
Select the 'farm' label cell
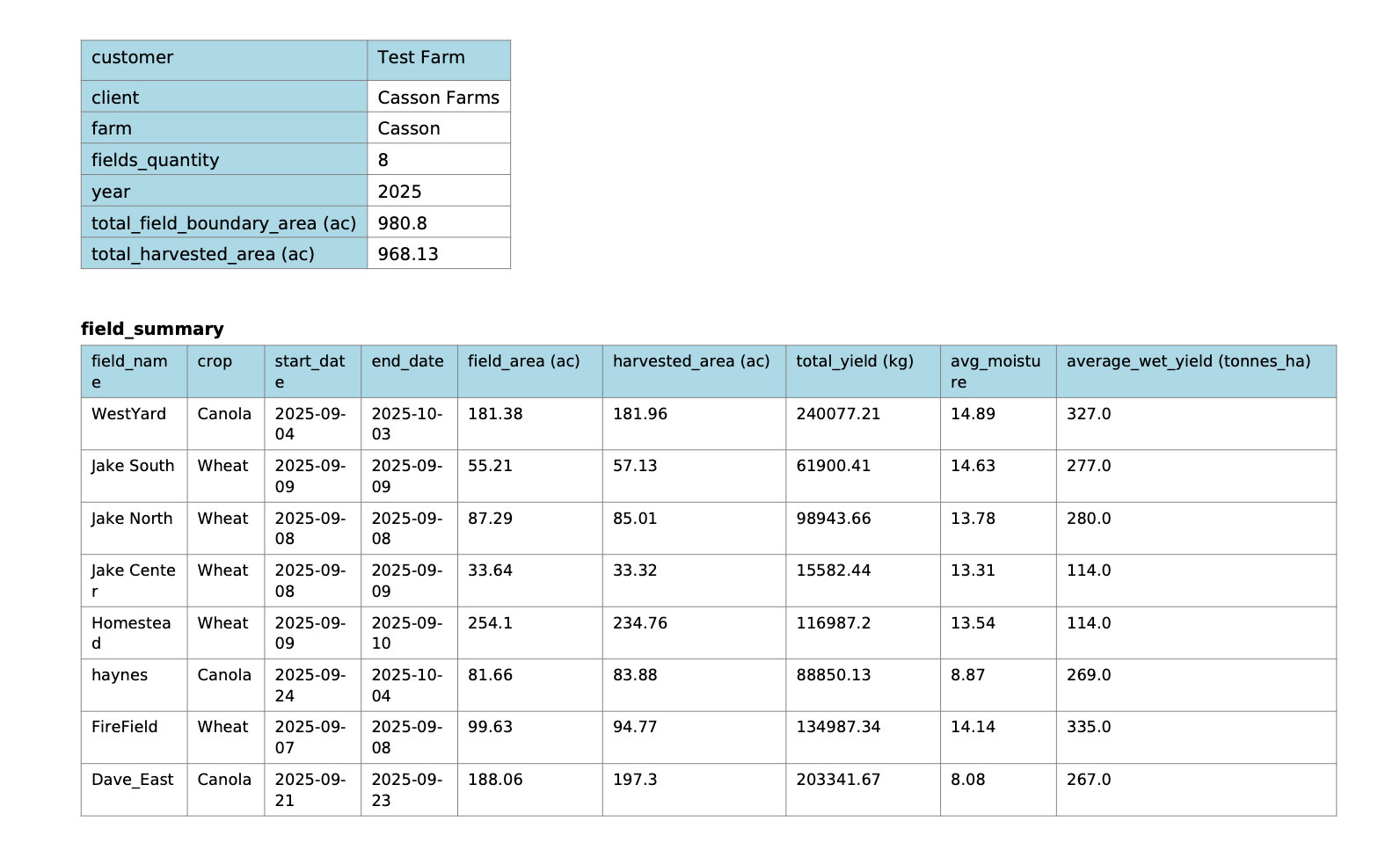224,127
